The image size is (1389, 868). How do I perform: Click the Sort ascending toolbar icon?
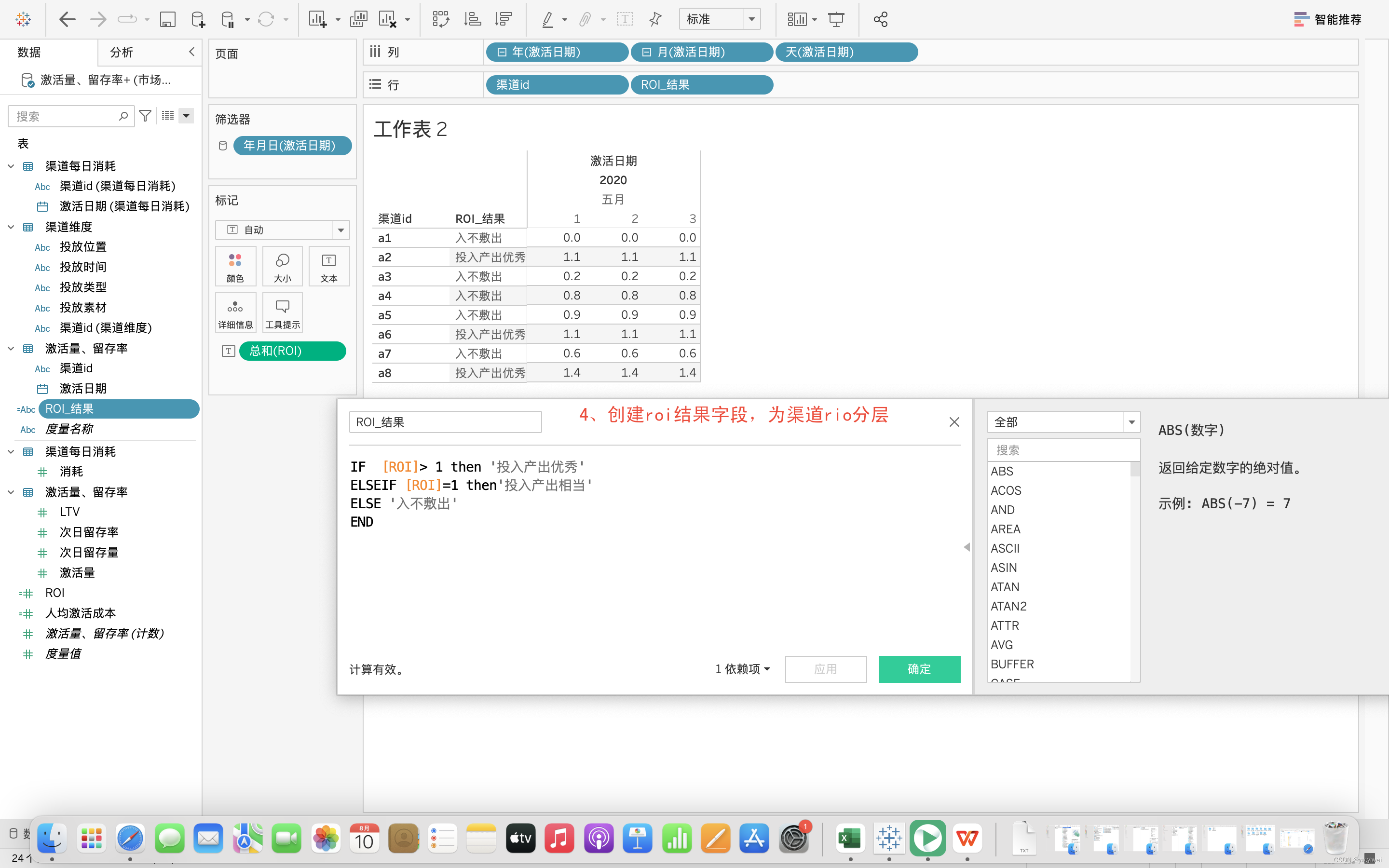[x=472, y=19]
